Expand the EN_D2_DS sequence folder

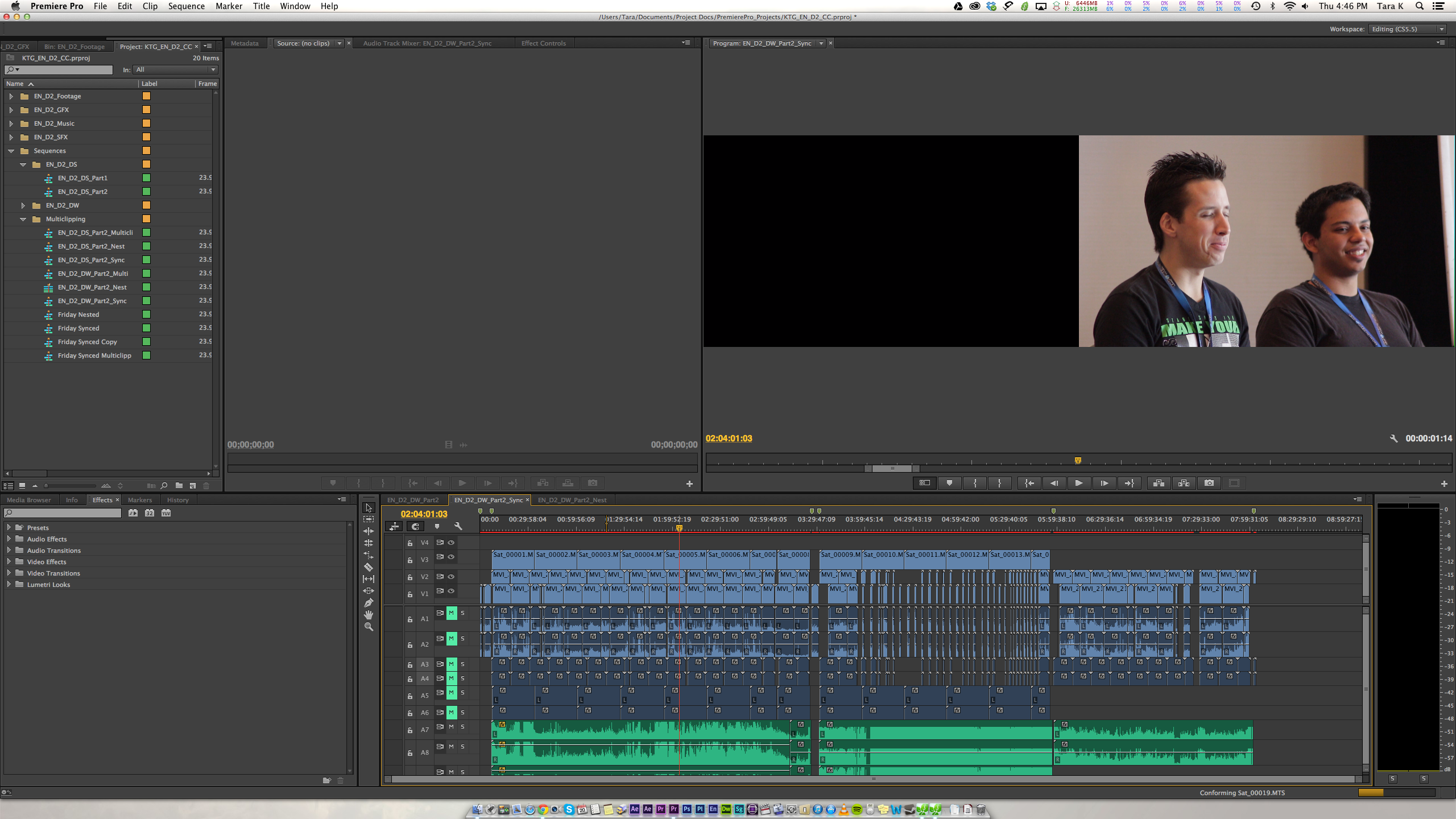(22, 164)
